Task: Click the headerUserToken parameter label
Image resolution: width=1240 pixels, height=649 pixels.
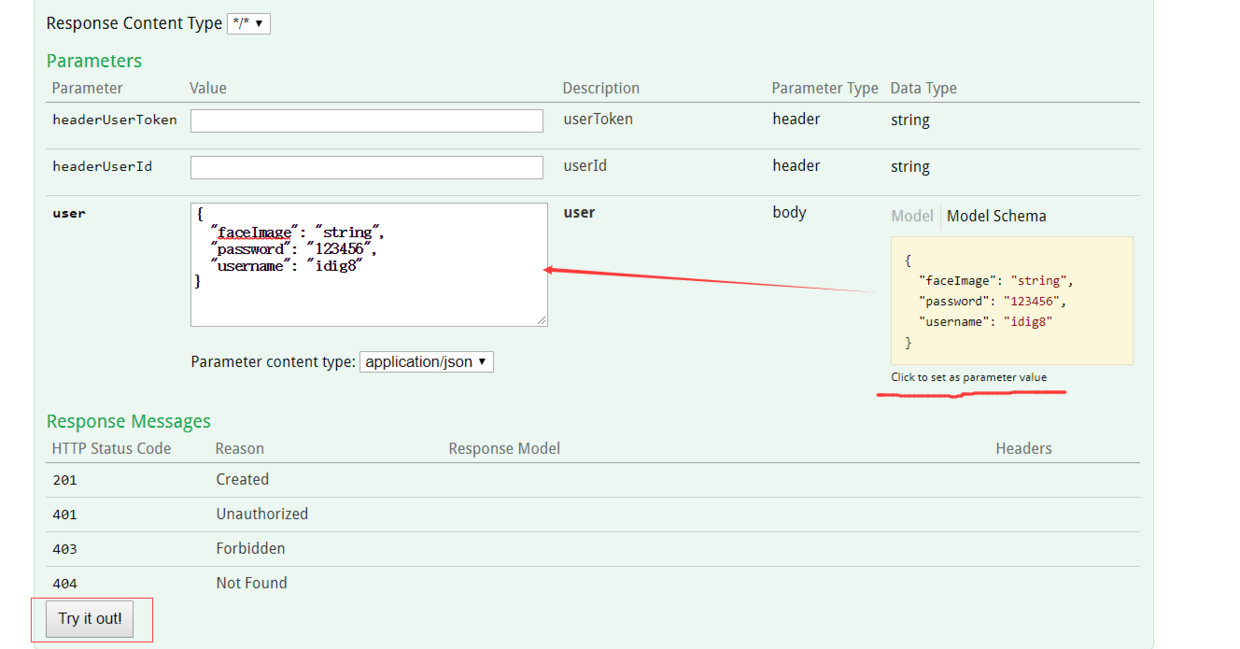Action: click(x=114, y=120)
